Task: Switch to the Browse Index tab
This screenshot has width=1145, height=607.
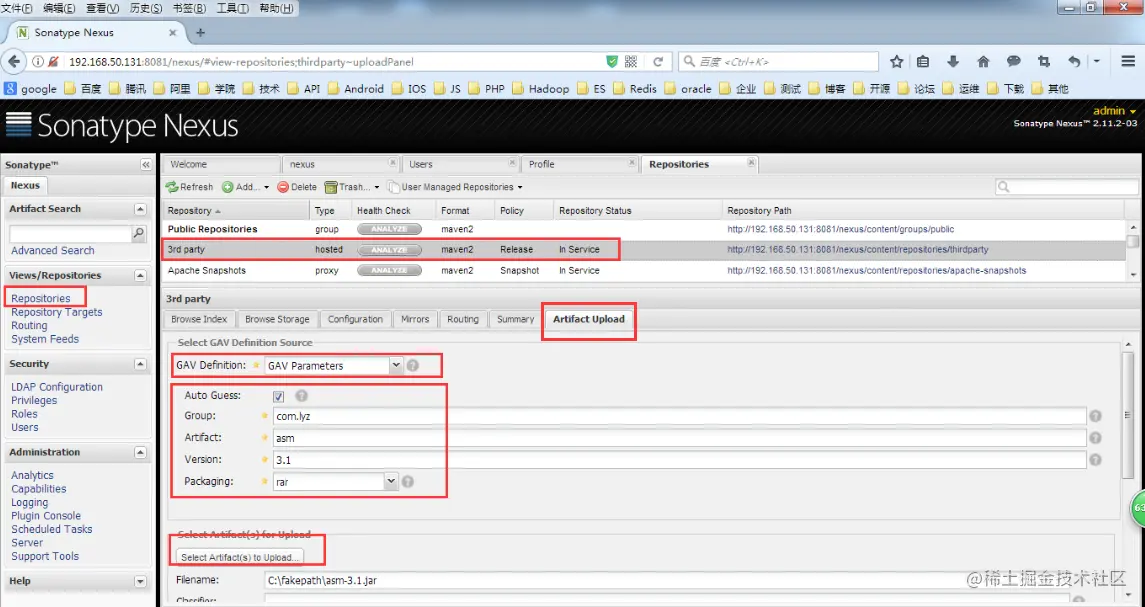Action: [x=199, y=319]
